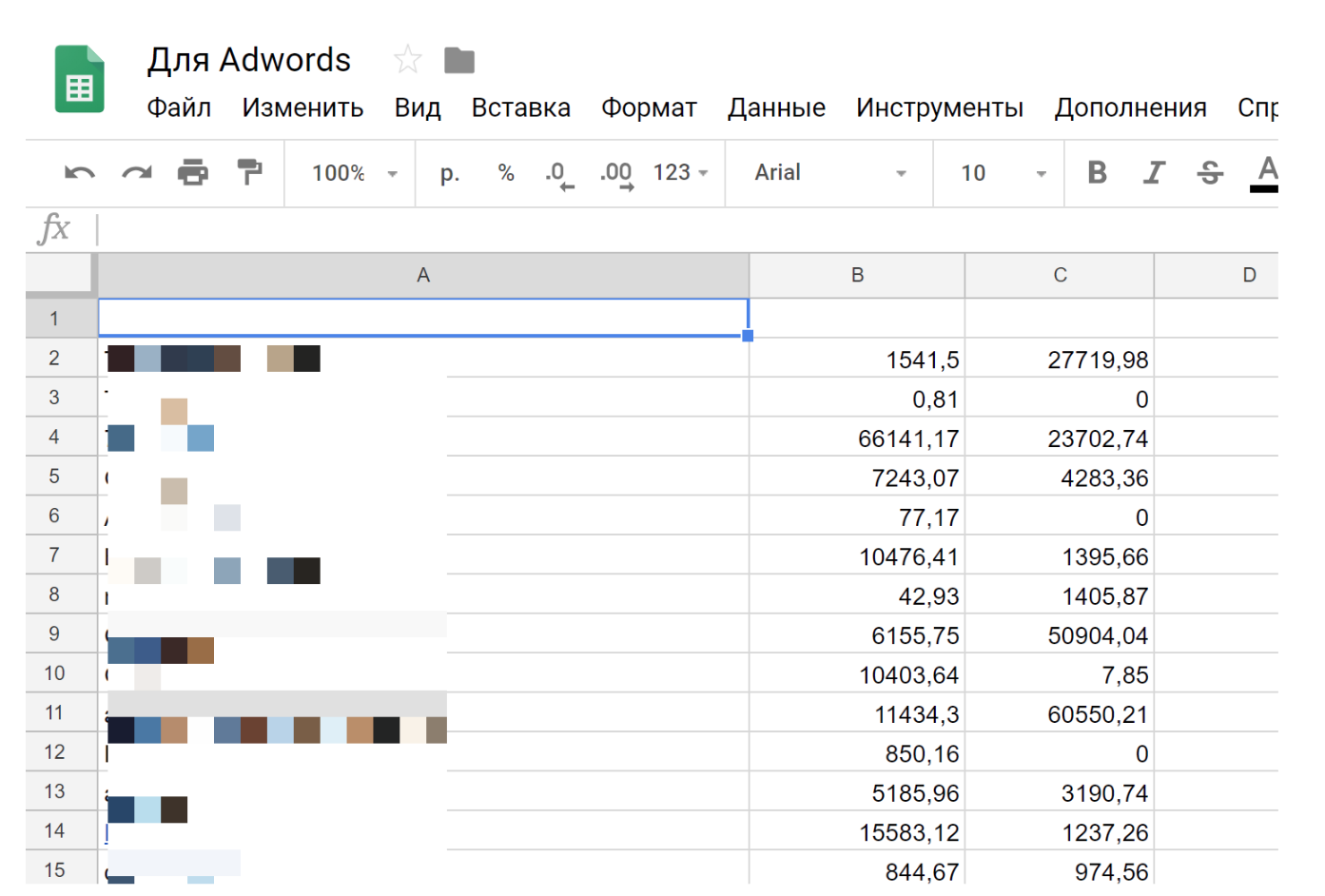1325x896 pixels.
Task: Click the formula bar input
Action: [x=687, y=229]
